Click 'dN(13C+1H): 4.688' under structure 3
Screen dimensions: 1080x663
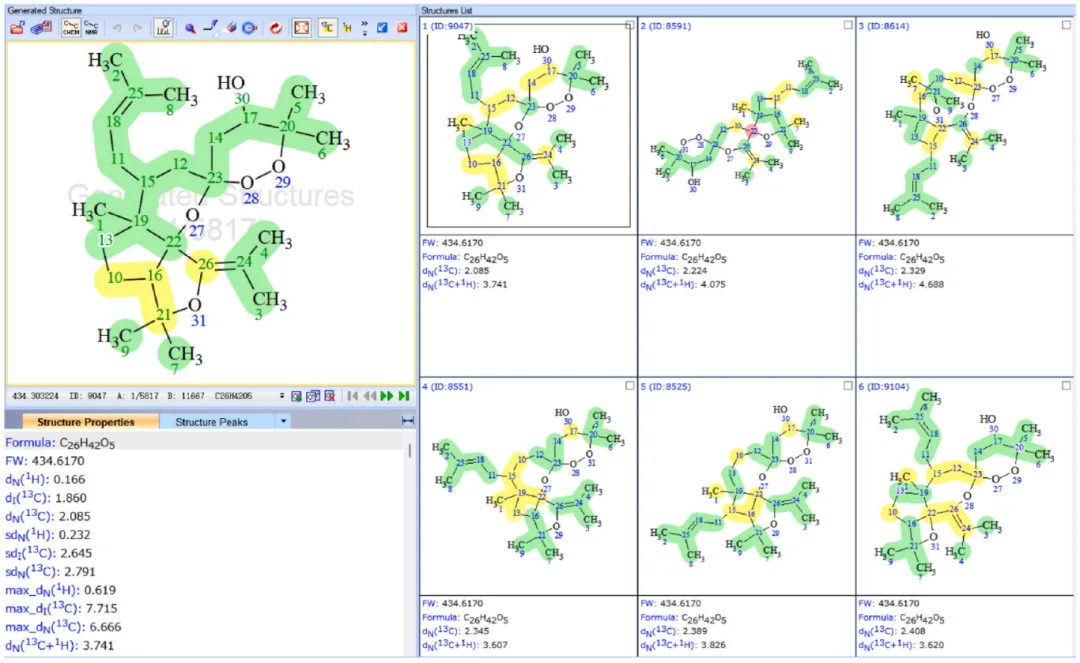(901, 284)
